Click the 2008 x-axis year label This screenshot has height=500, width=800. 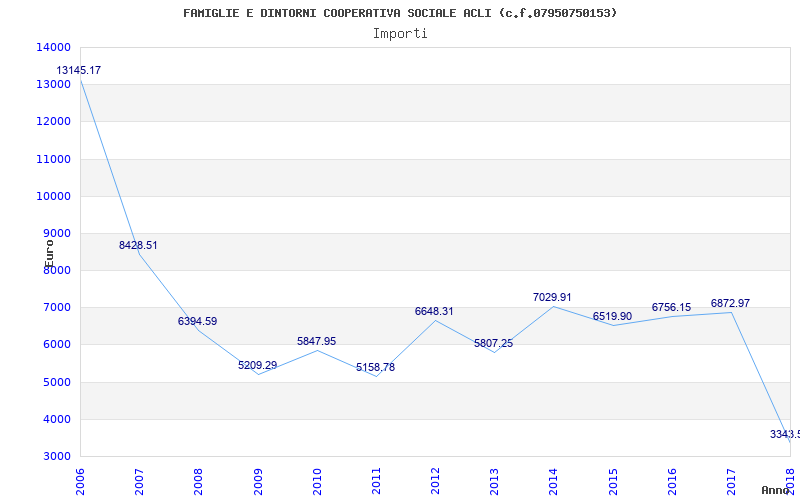pyautogui.click(x=198, y=481)
